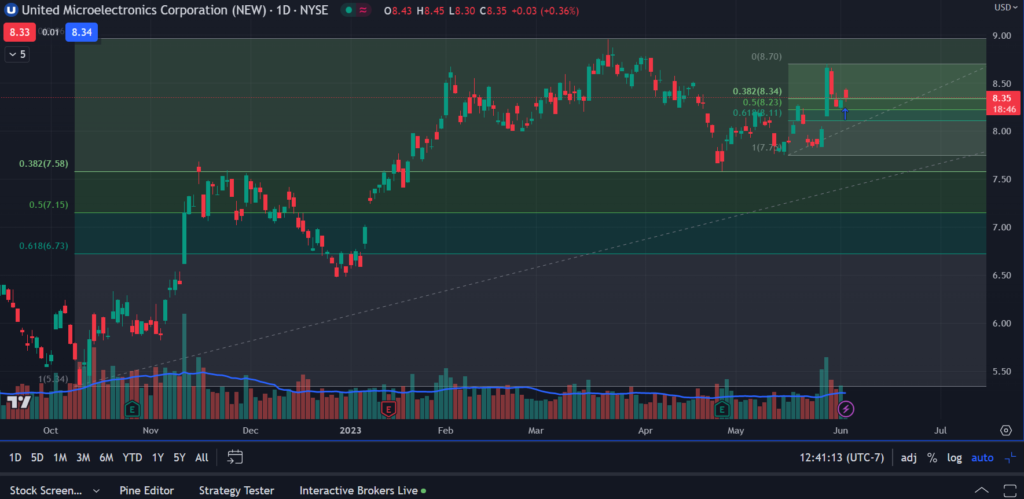This screenshot has height=499, width=1024.
Task: Click the earnings E icon near May
Action: tap(722, 410)
